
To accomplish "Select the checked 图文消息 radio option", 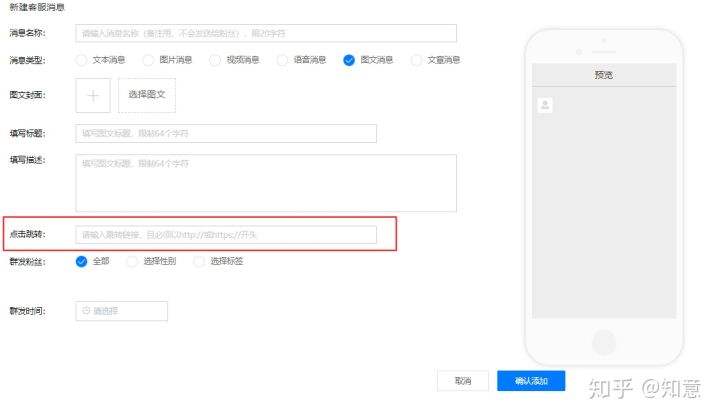I will [349, 60].
